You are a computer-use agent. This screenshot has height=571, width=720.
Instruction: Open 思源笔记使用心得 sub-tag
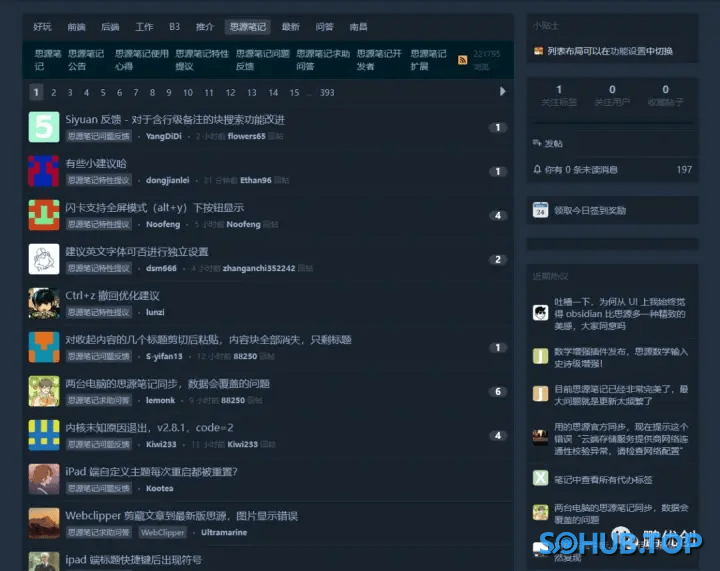141,60
